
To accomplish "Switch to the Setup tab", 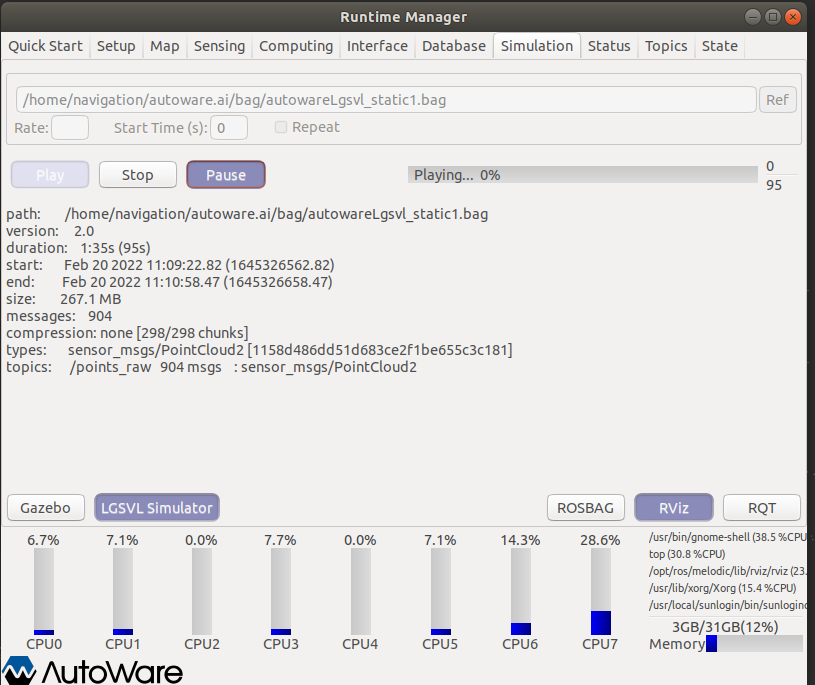I will point(116,46).
